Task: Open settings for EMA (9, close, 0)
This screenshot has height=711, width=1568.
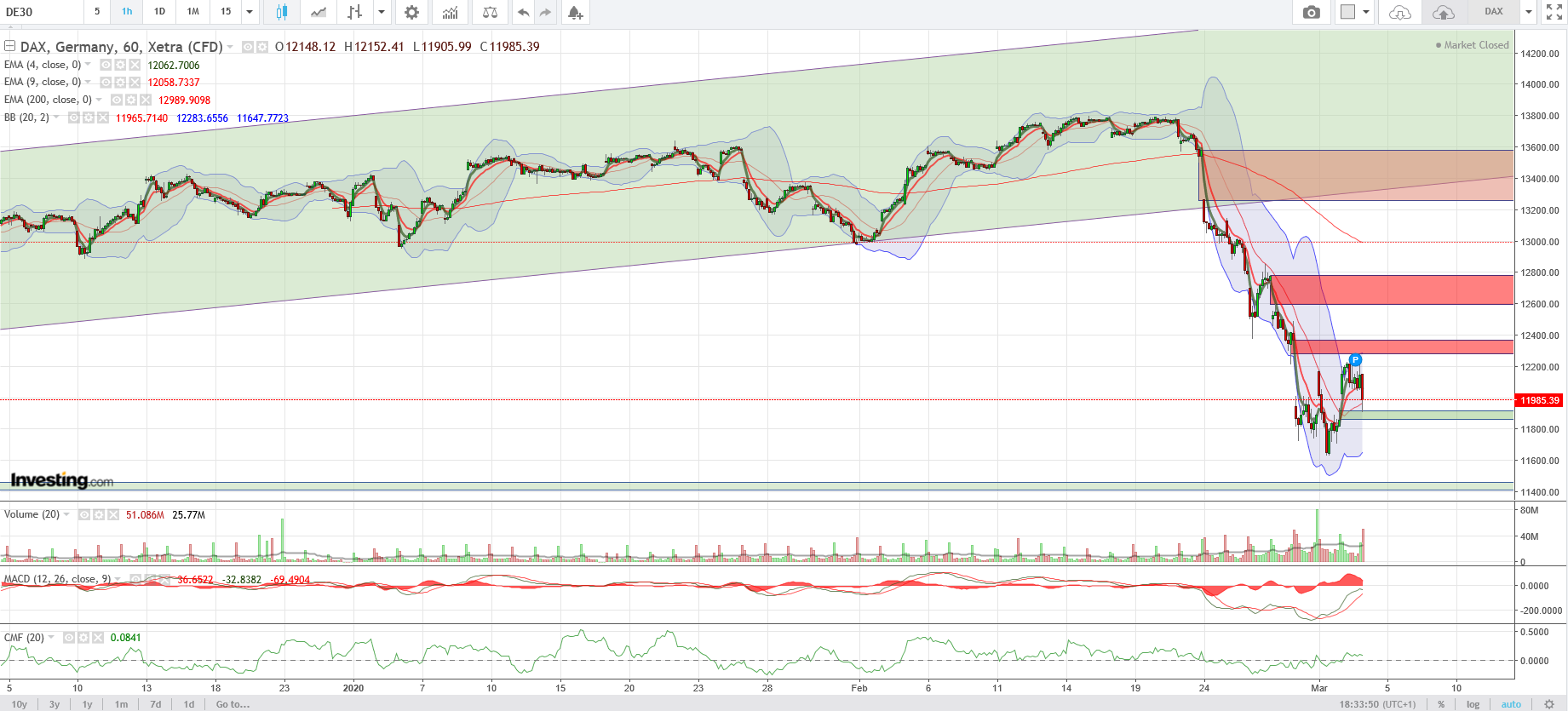Action: 120,83
